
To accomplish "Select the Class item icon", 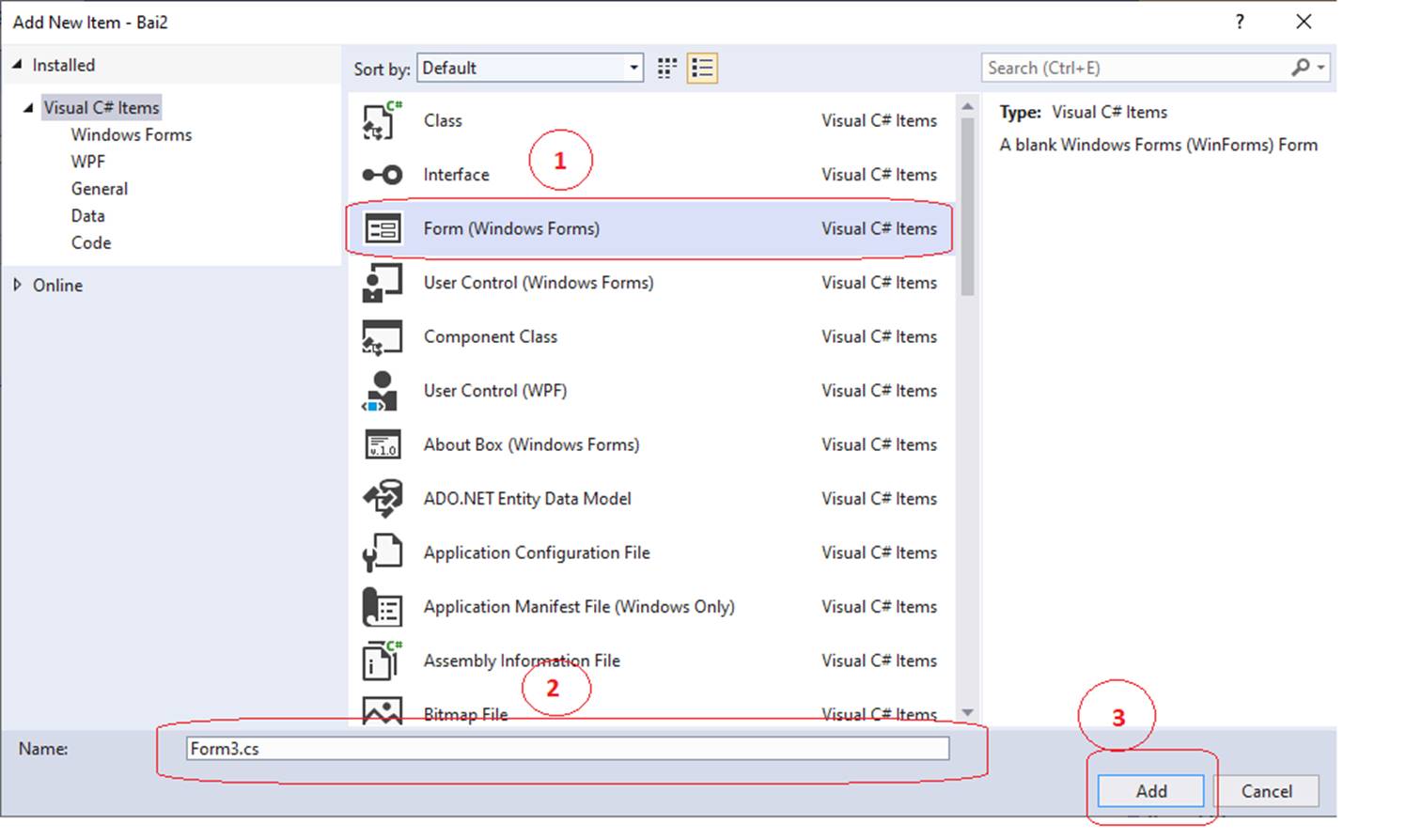I will (x=382, y=120).
